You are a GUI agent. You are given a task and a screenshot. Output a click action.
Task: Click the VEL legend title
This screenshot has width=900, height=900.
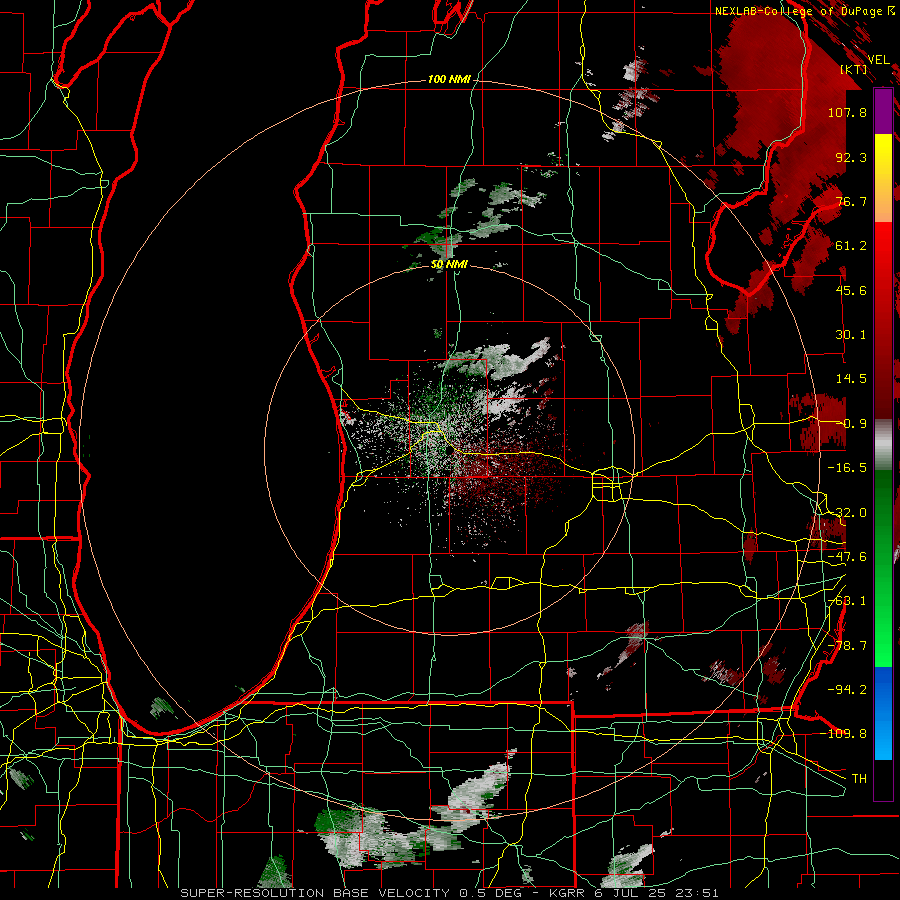tap(879, 60)
